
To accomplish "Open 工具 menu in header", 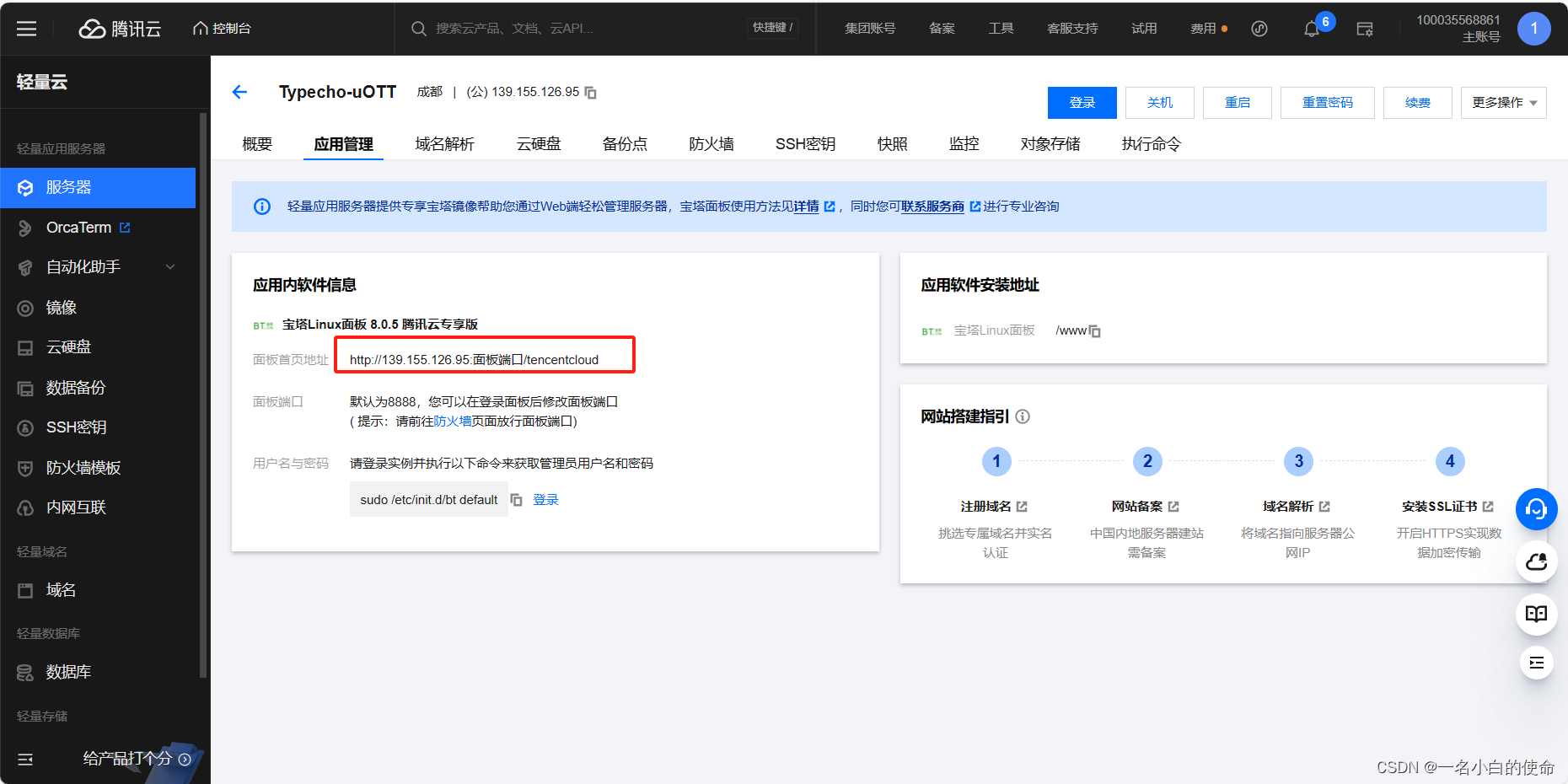I will tap(1001, 29).
